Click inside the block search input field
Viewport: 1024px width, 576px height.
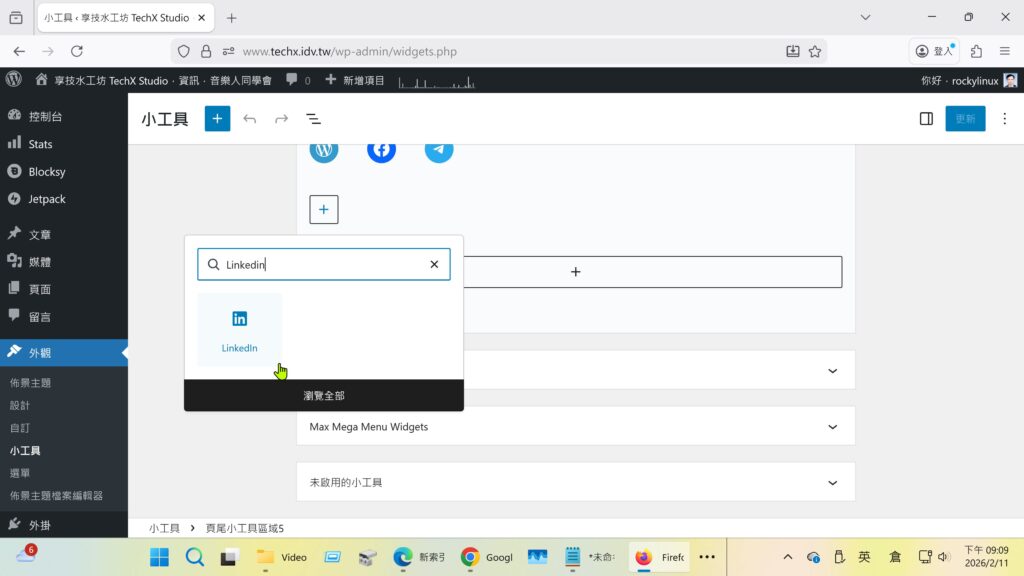[x=320, y=265]
